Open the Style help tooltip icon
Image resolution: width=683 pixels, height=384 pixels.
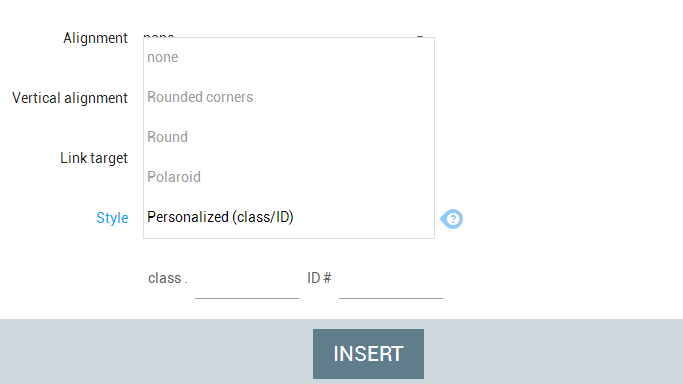coord(452,219)
